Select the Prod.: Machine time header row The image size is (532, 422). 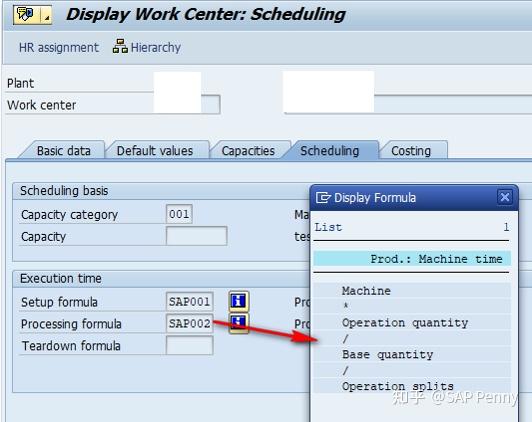(412, 259)
